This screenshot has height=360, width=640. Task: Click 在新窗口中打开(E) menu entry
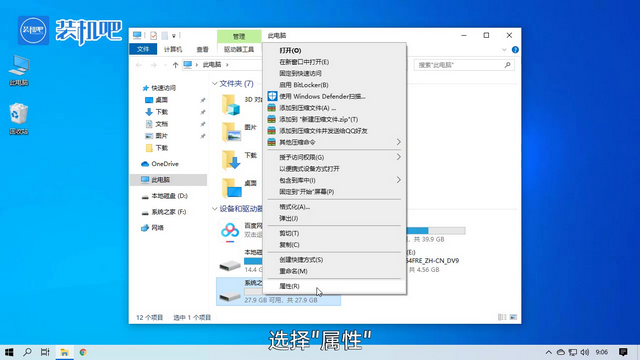point(304,62)
